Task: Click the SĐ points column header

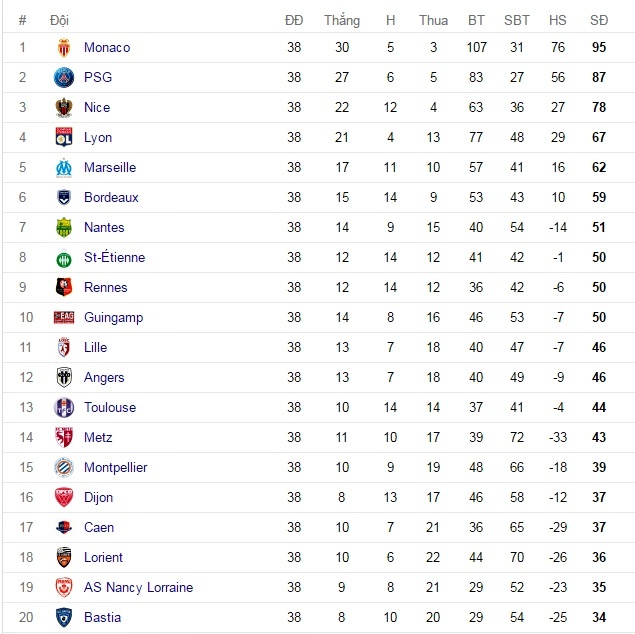Action: (599, 20)
